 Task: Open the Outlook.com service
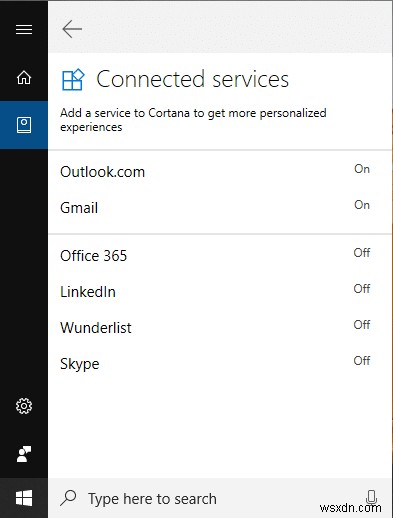(220, 172)
